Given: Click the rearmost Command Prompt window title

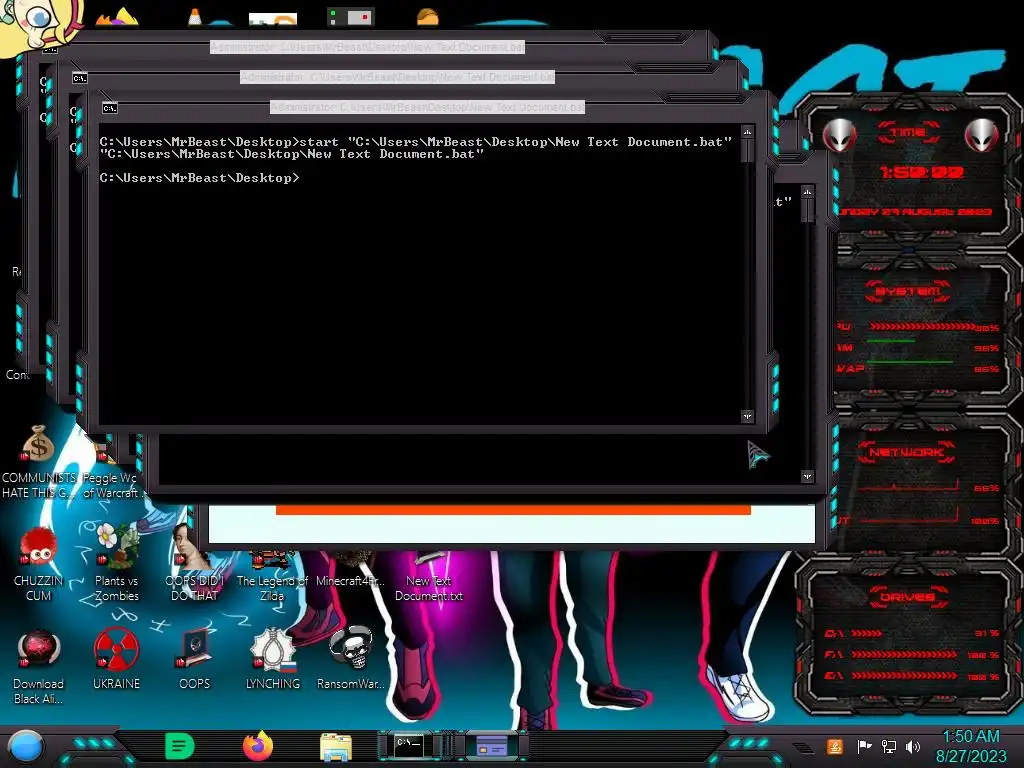Looking at the screenshot, I should (x=368, y=47).
